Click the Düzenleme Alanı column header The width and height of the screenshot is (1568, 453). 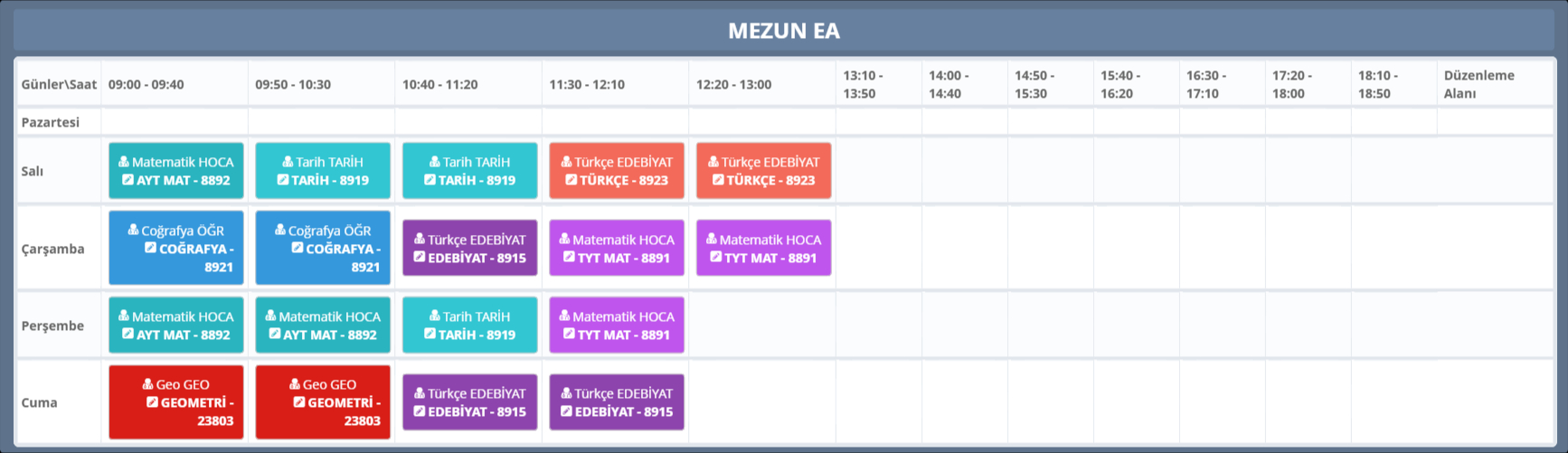coord(1478,84)
